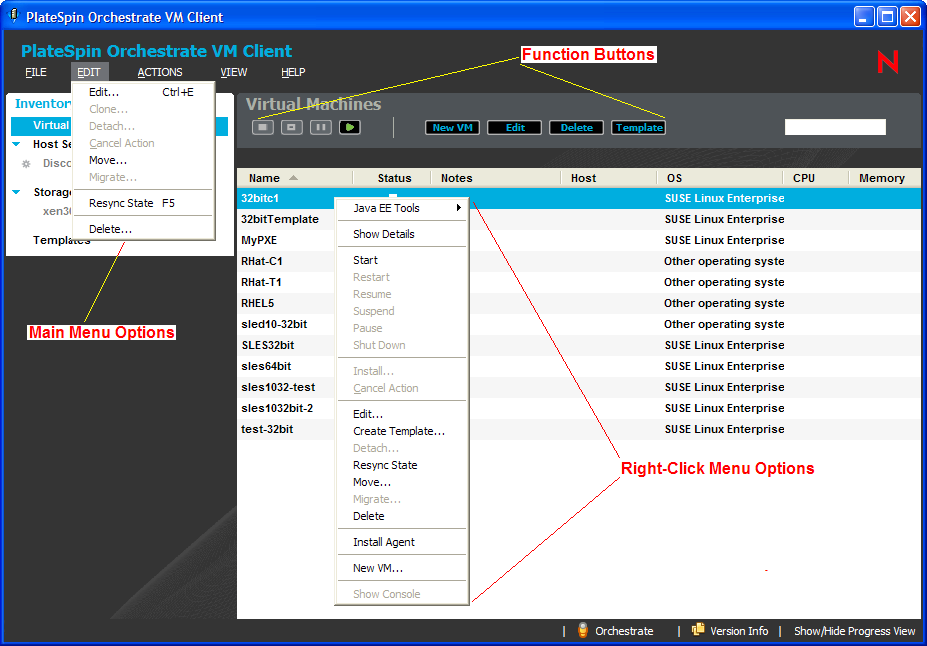927x646 pixels.
Task: Click the Edit function button
Action: (x=514, y=128)
